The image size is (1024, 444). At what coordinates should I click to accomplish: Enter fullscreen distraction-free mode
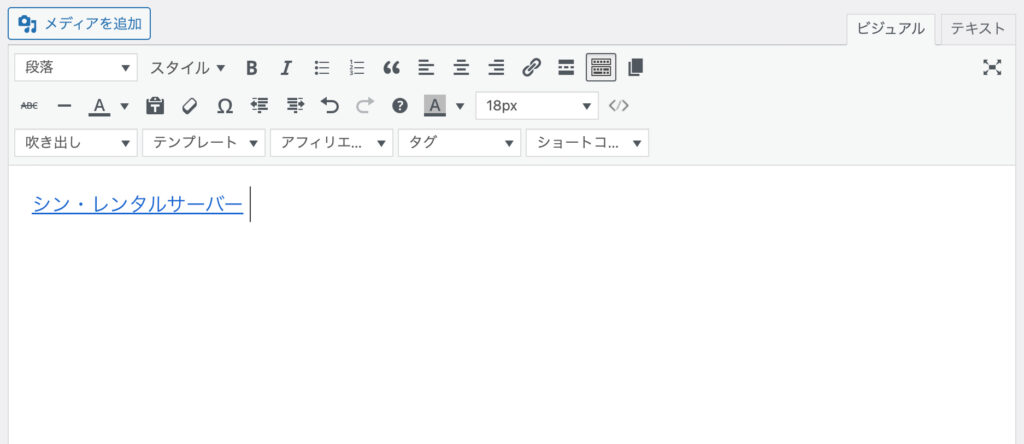(x=992, y=67)
